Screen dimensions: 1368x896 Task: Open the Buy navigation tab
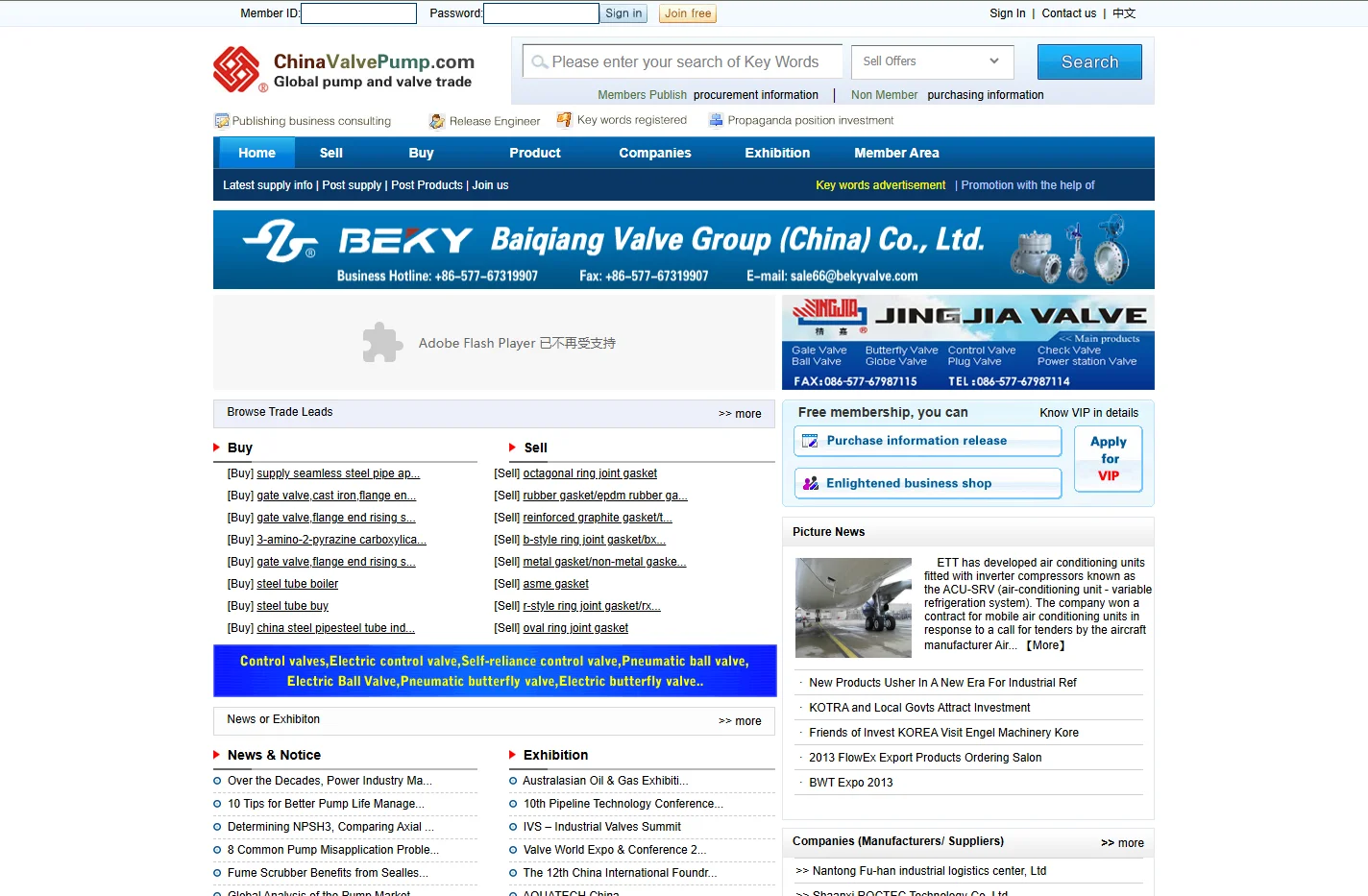click(x=421, y=153)
